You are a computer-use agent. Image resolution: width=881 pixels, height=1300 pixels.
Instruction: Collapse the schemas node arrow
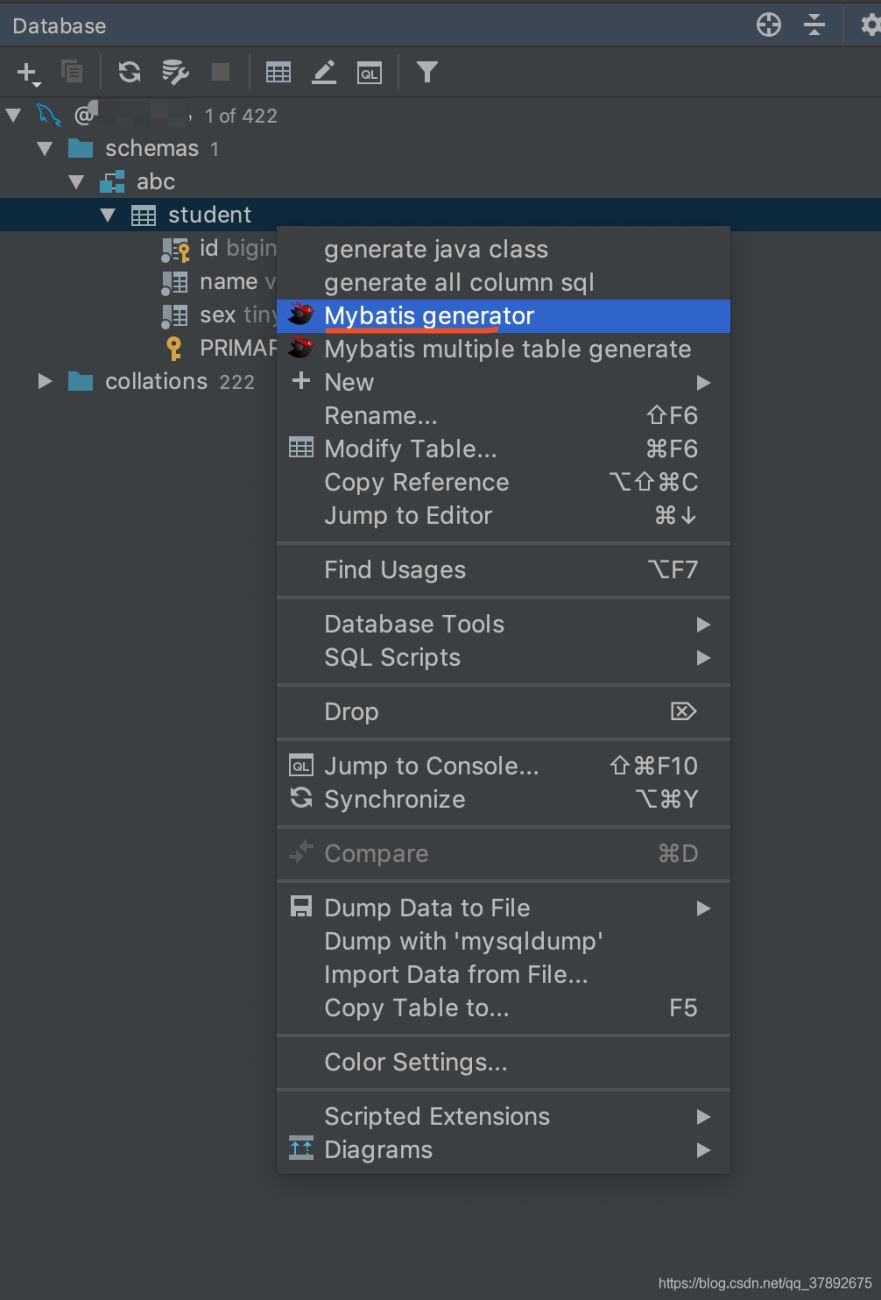[44, 148]
